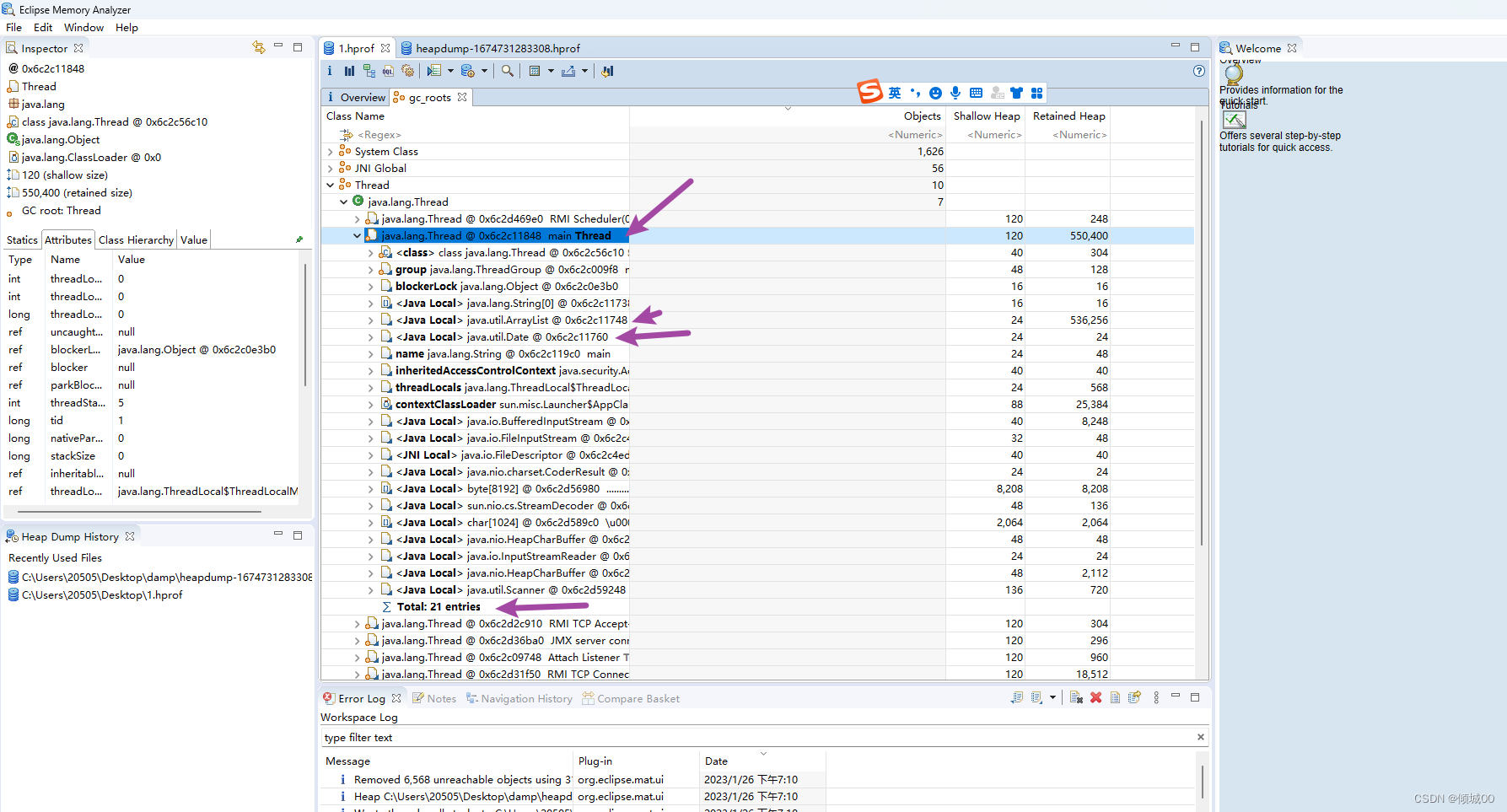
Task: Expand the System Class tree node
Action: tap(330, 152)
